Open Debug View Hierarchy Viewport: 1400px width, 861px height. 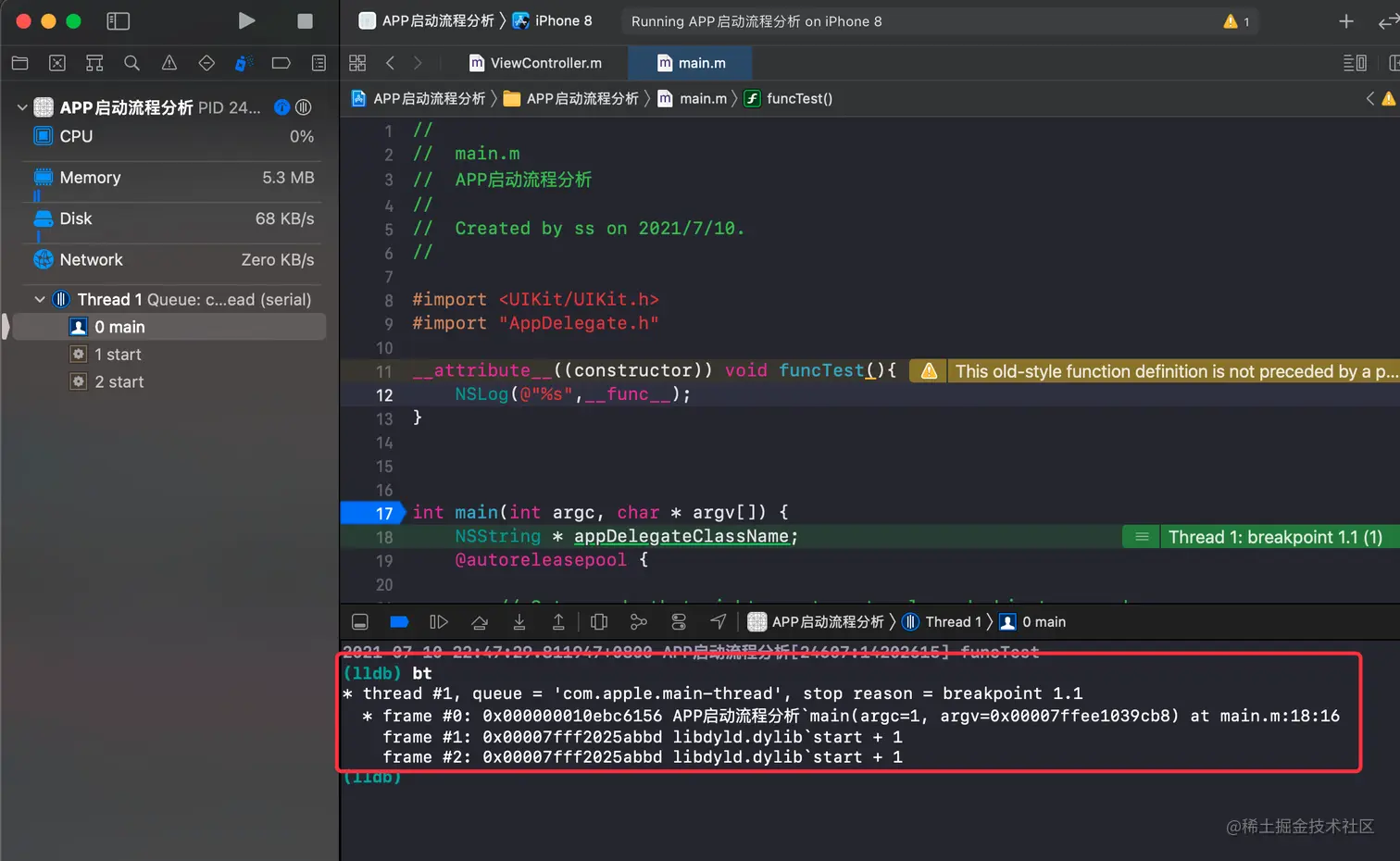[x=599, y=622]
